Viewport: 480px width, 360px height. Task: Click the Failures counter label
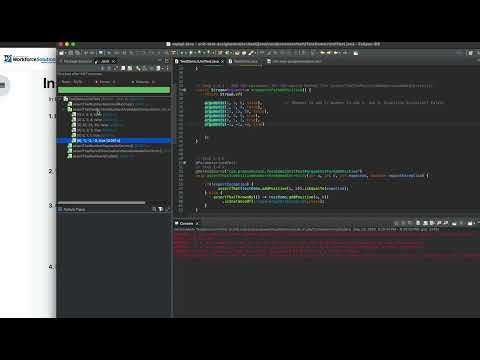143,82
